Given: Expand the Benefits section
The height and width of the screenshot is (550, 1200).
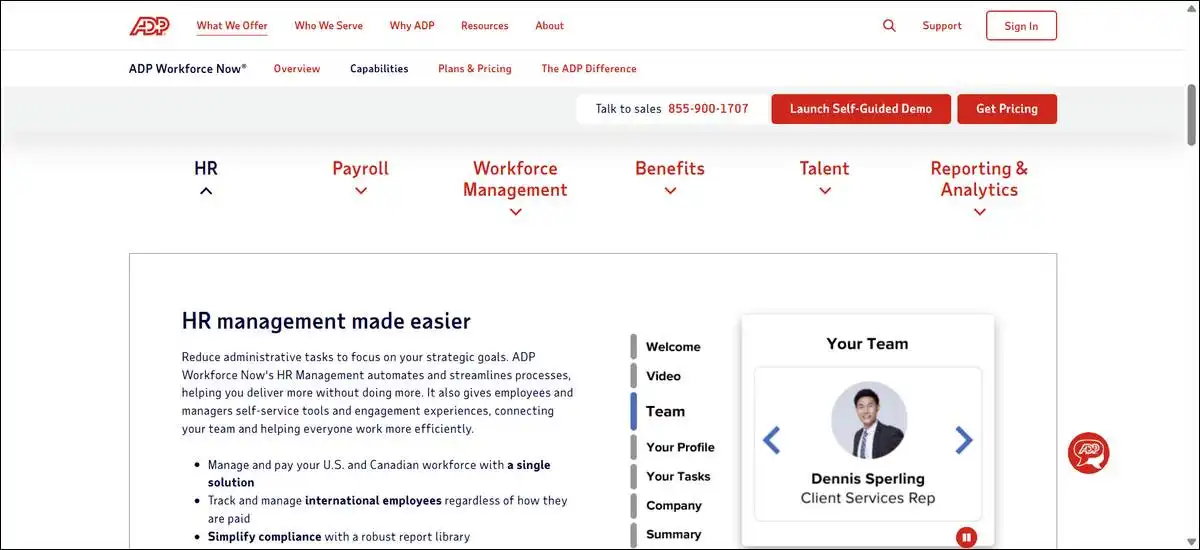Looking at the screenshot, I should pyautogui.click(x=670, y=178).
